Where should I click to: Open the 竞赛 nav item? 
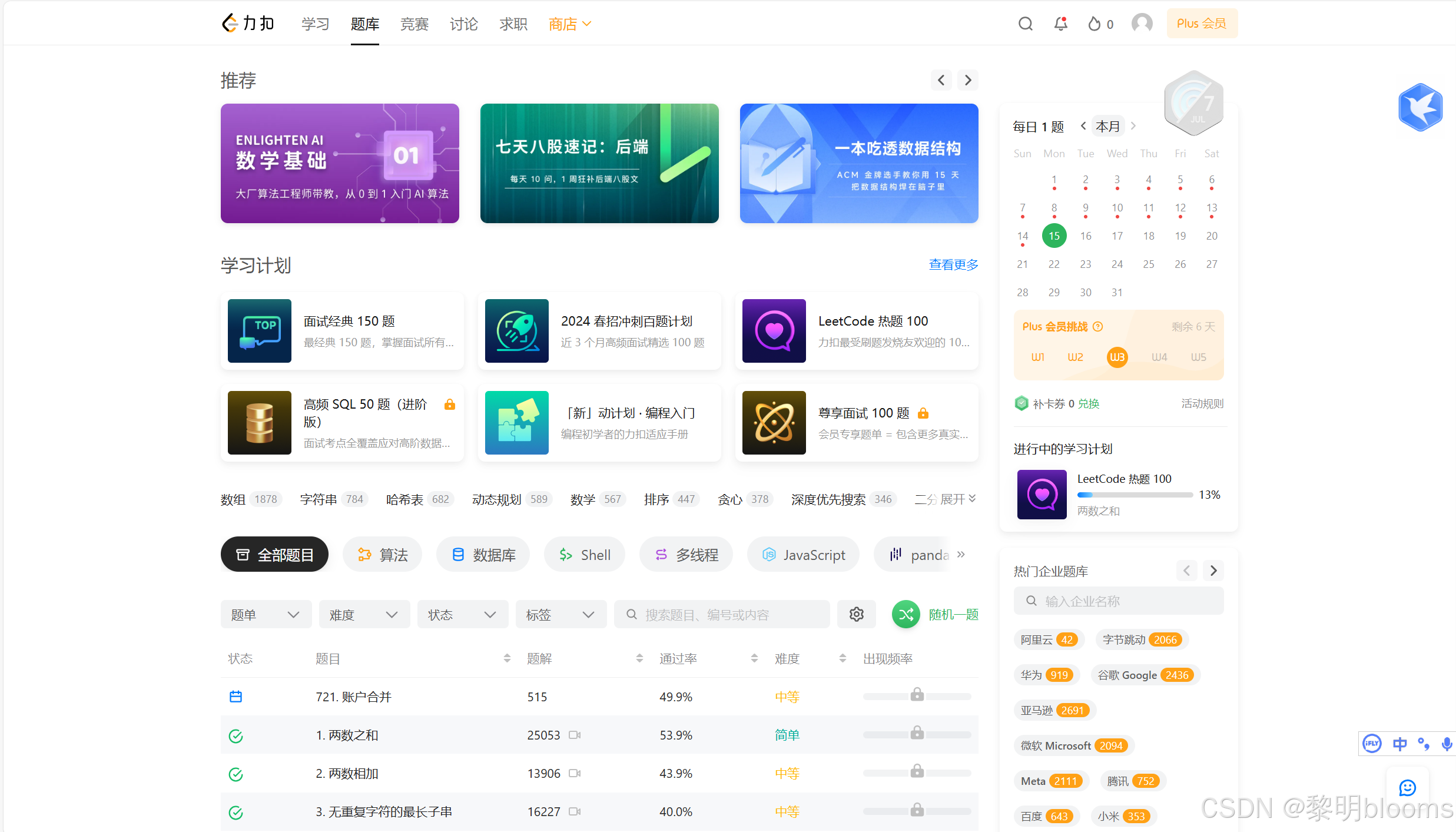[x=414, y=24]
